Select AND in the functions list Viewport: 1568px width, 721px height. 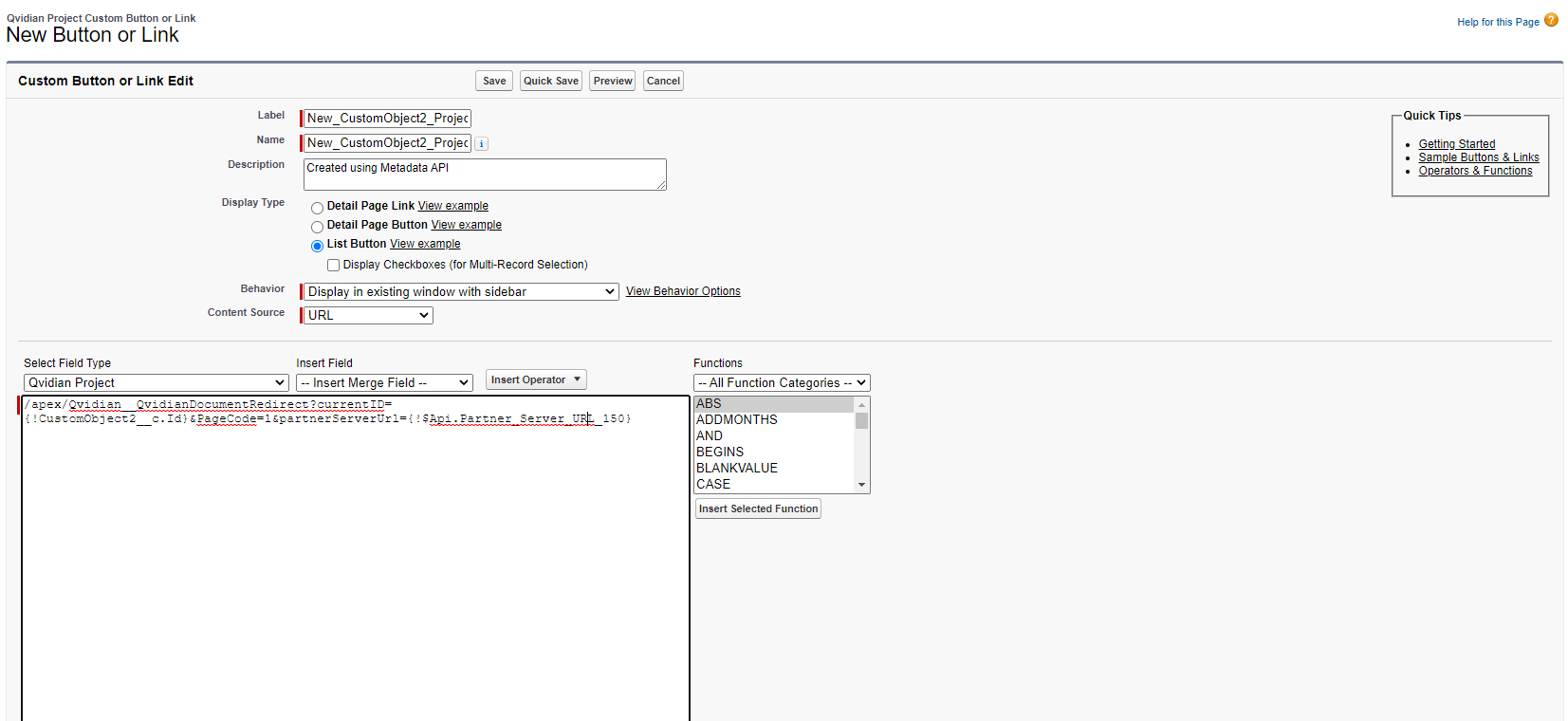pos(774,436)
